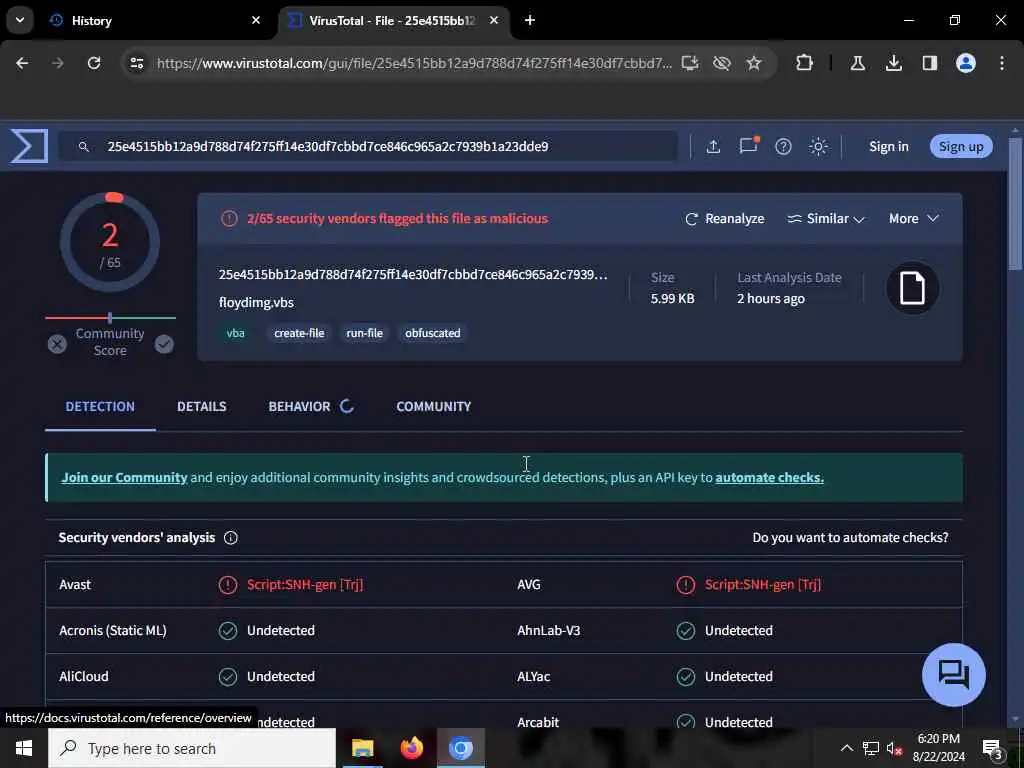Switch to the DETAILS tab
1024x768 pixels.
(x=202, y=406)
